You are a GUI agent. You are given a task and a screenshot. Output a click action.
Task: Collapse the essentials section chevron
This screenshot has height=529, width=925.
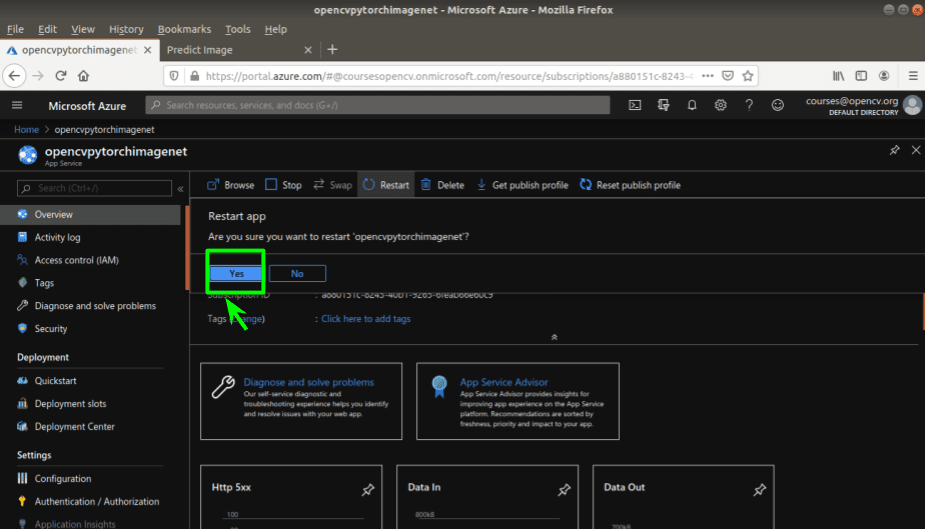554,337
